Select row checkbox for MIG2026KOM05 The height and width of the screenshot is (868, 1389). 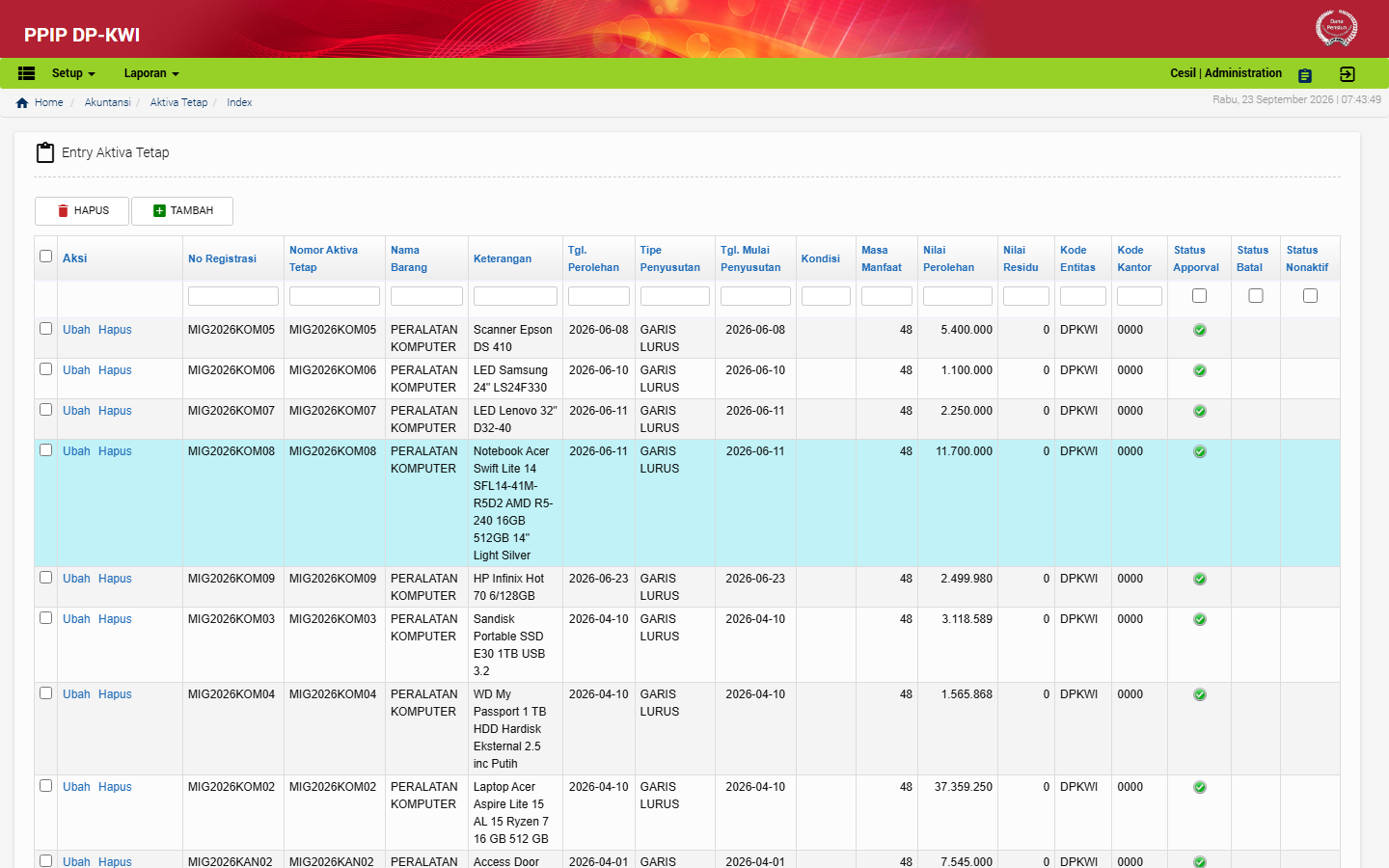click(x=45, y=329)
